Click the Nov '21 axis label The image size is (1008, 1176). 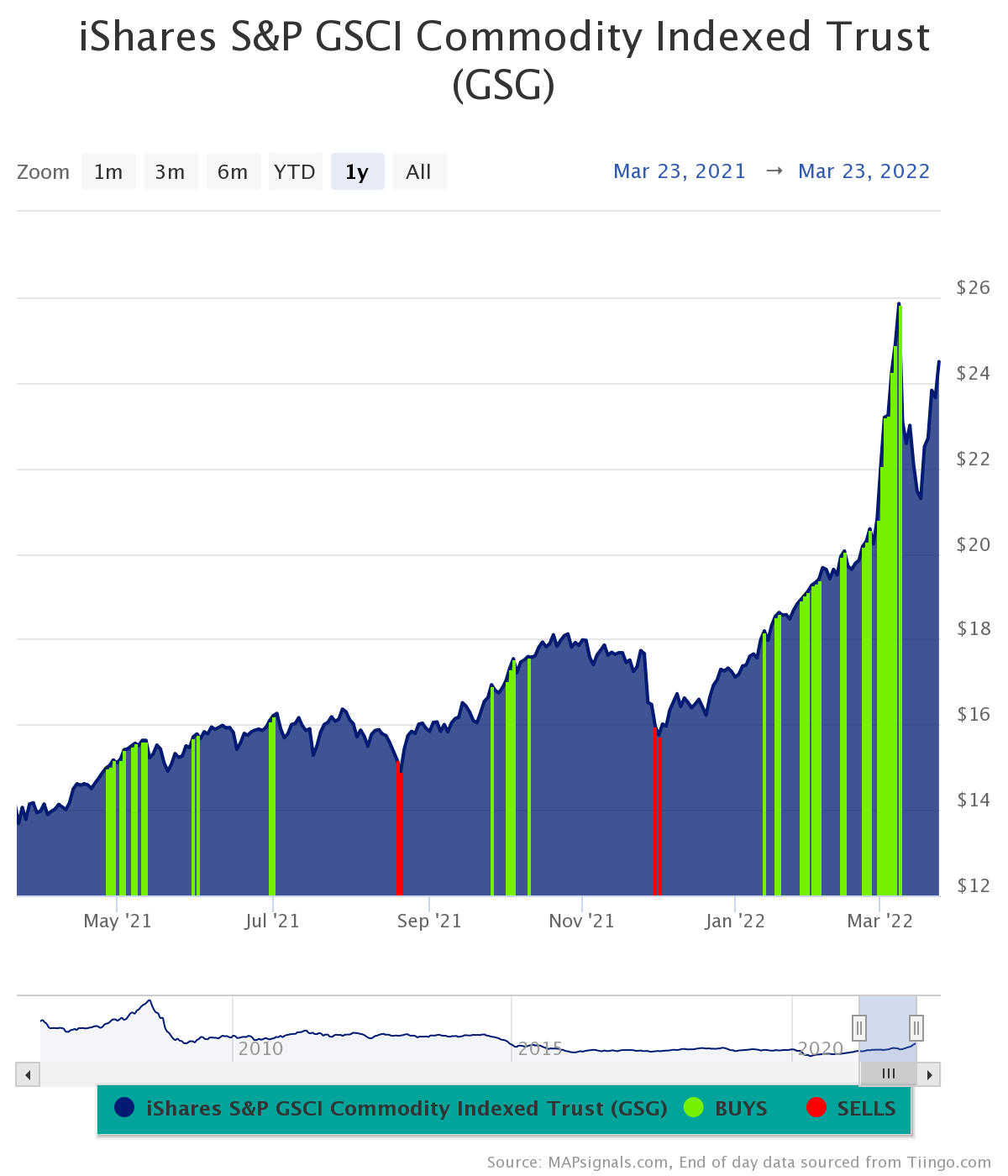[582, 921]
